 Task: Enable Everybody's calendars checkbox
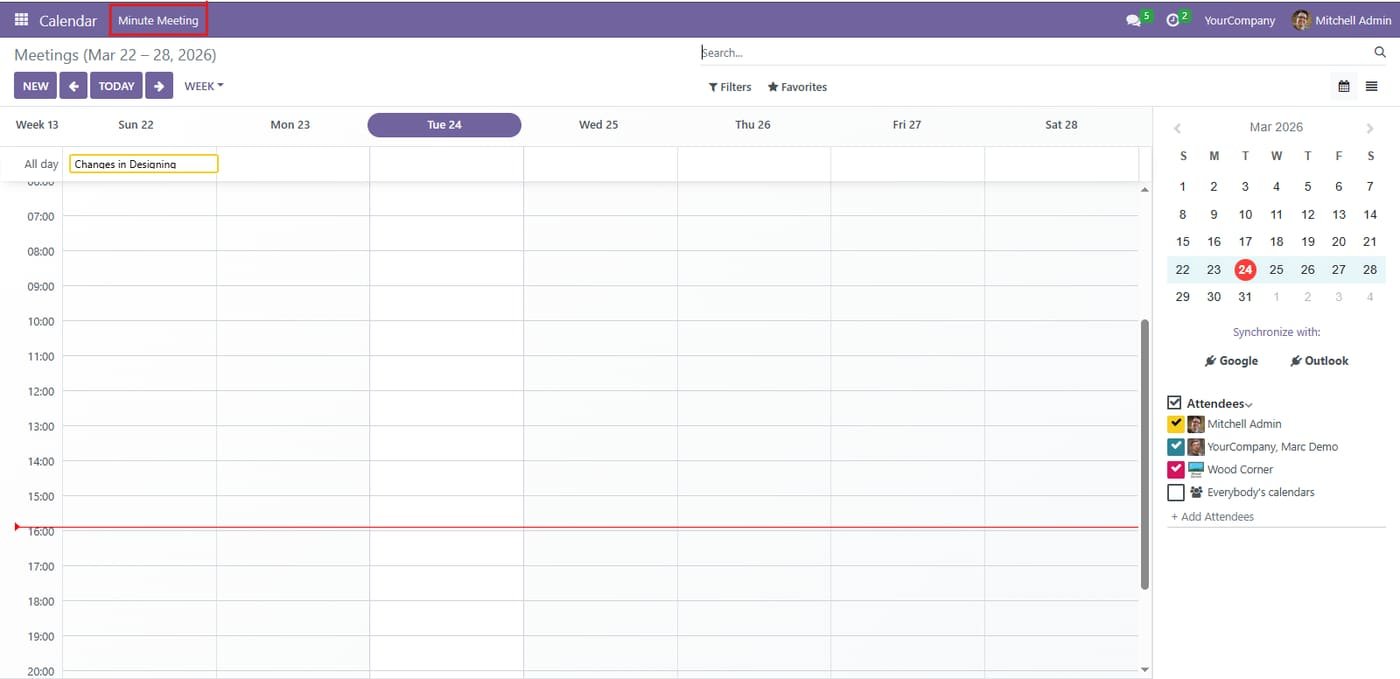click(1176, 492)
